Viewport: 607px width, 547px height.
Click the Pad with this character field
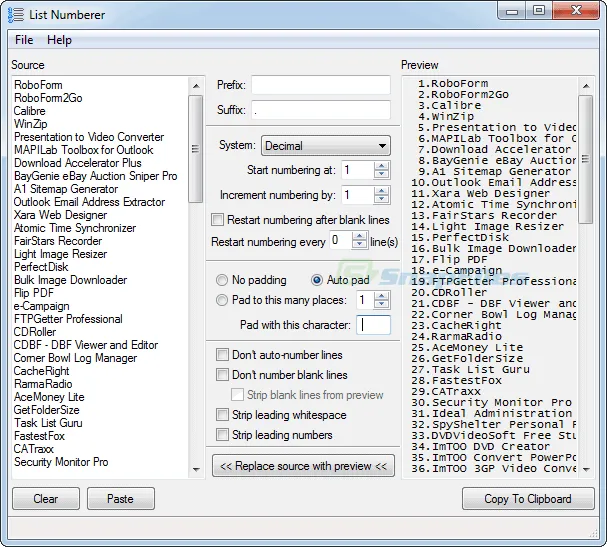click(373, 325)
